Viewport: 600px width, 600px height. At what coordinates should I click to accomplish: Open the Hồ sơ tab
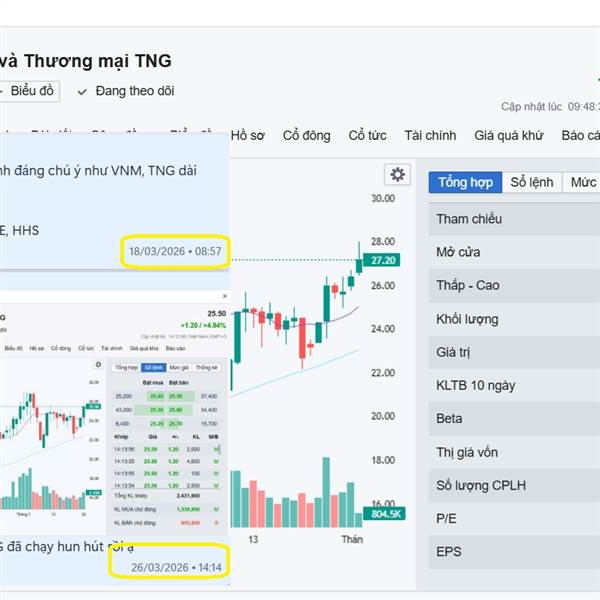pos(248,136)
